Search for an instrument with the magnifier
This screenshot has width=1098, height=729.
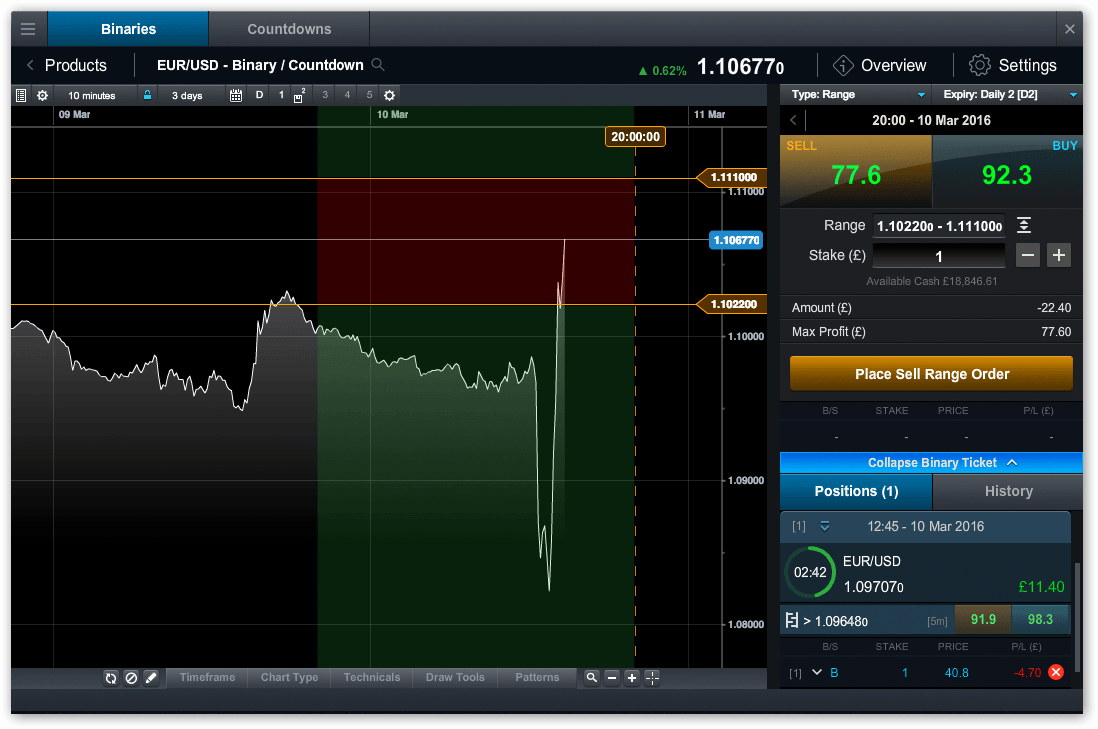(x=378, y=64)
